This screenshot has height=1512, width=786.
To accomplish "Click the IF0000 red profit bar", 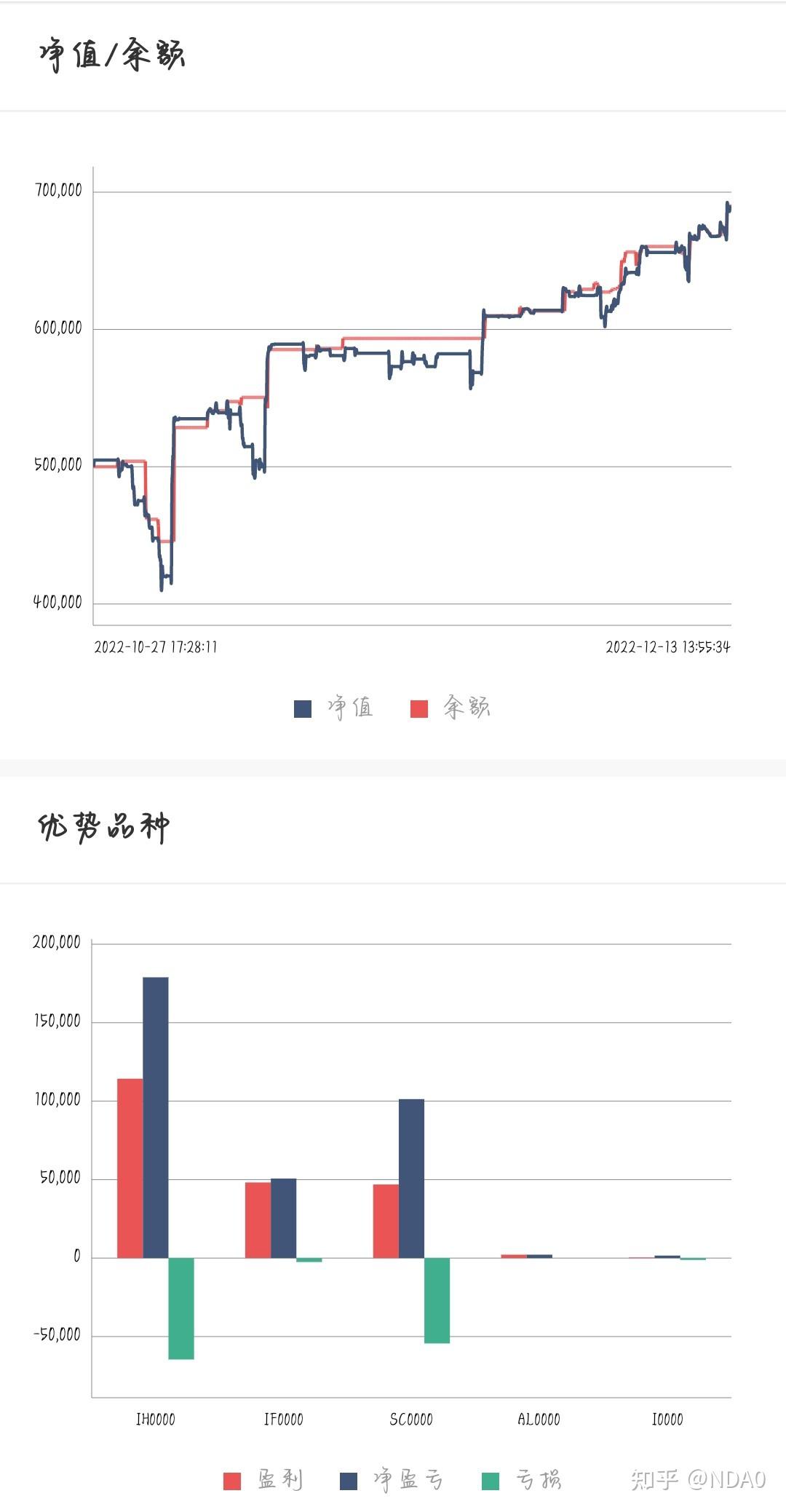I will [x=258, y=1220].
